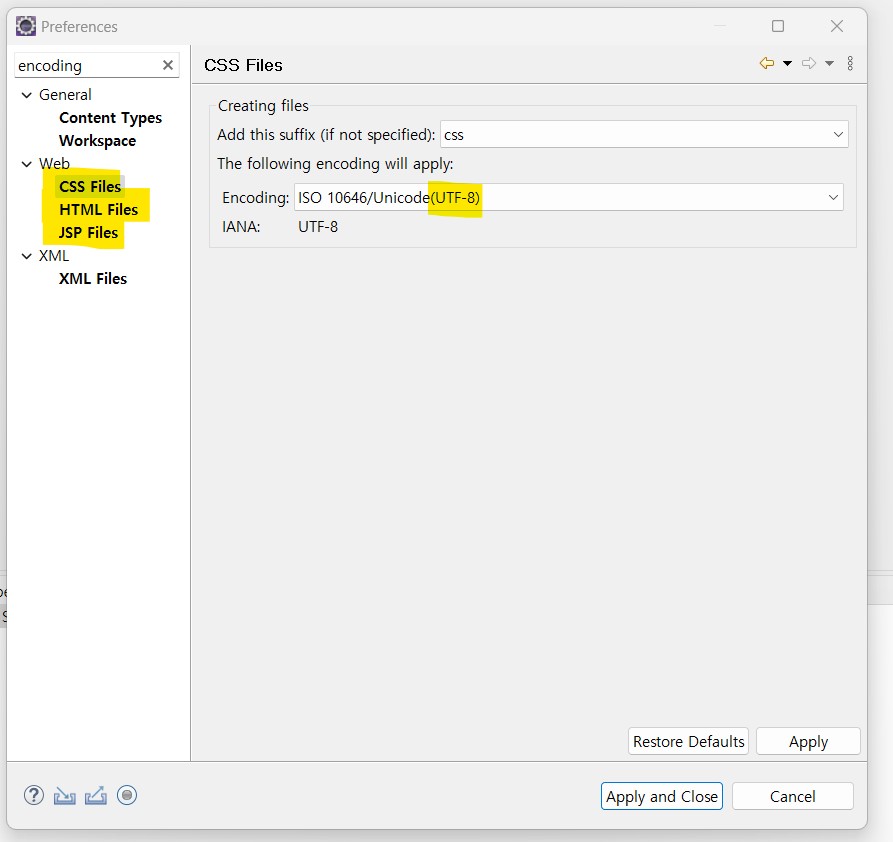Open the file suffix combo box
This screenshot has height=842, width=893.
838,134
